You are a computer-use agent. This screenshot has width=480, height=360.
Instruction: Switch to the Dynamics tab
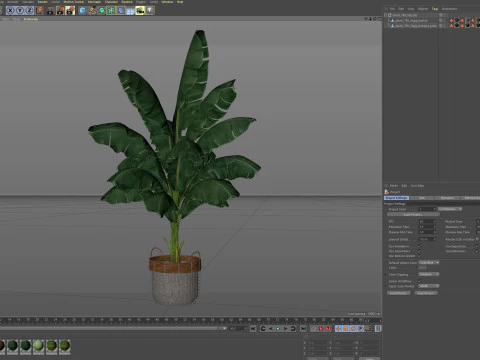pos(447,198)
